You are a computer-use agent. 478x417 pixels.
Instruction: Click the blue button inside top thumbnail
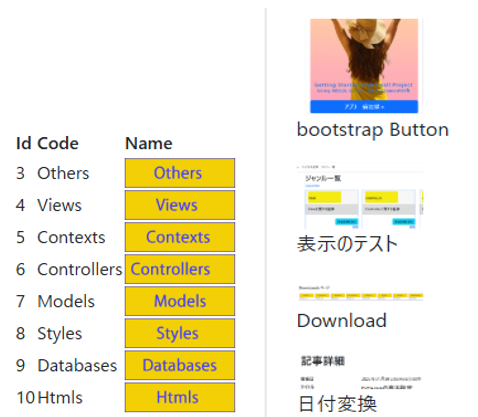(364, 107)
